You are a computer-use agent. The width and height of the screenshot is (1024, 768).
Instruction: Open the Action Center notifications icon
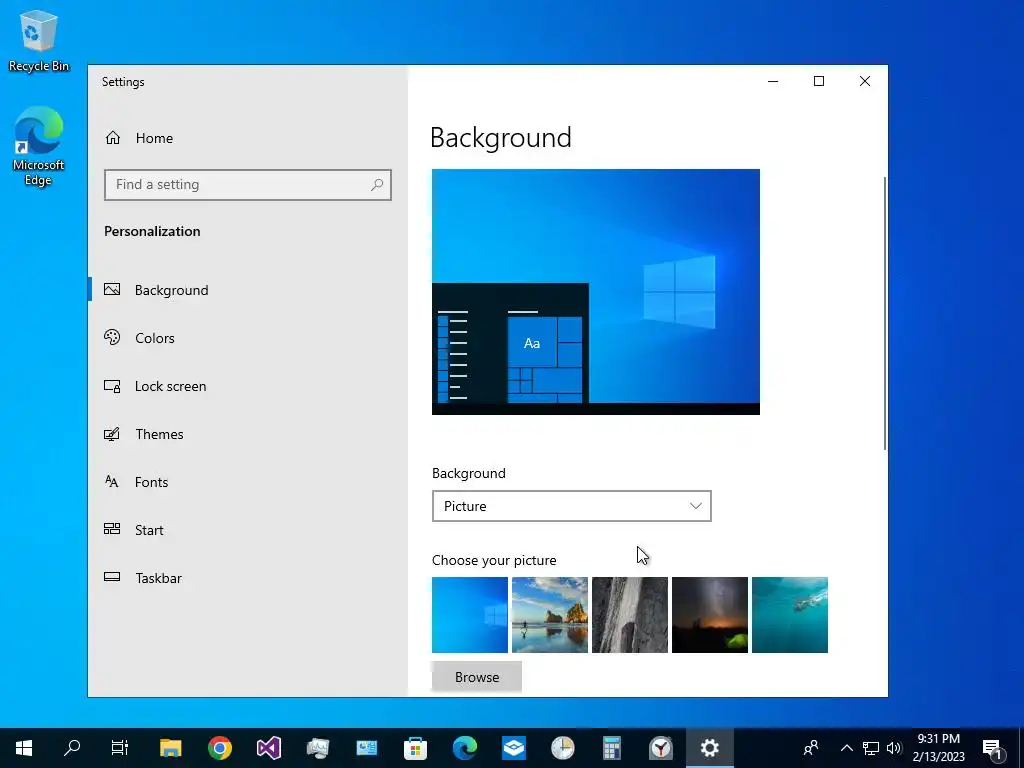(x=993, y=748)
